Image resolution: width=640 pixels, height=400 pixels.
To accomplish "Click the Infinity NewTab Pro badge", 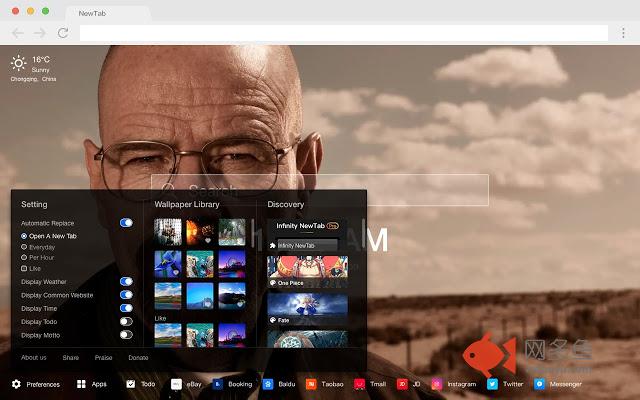I will tap(333, 226).
